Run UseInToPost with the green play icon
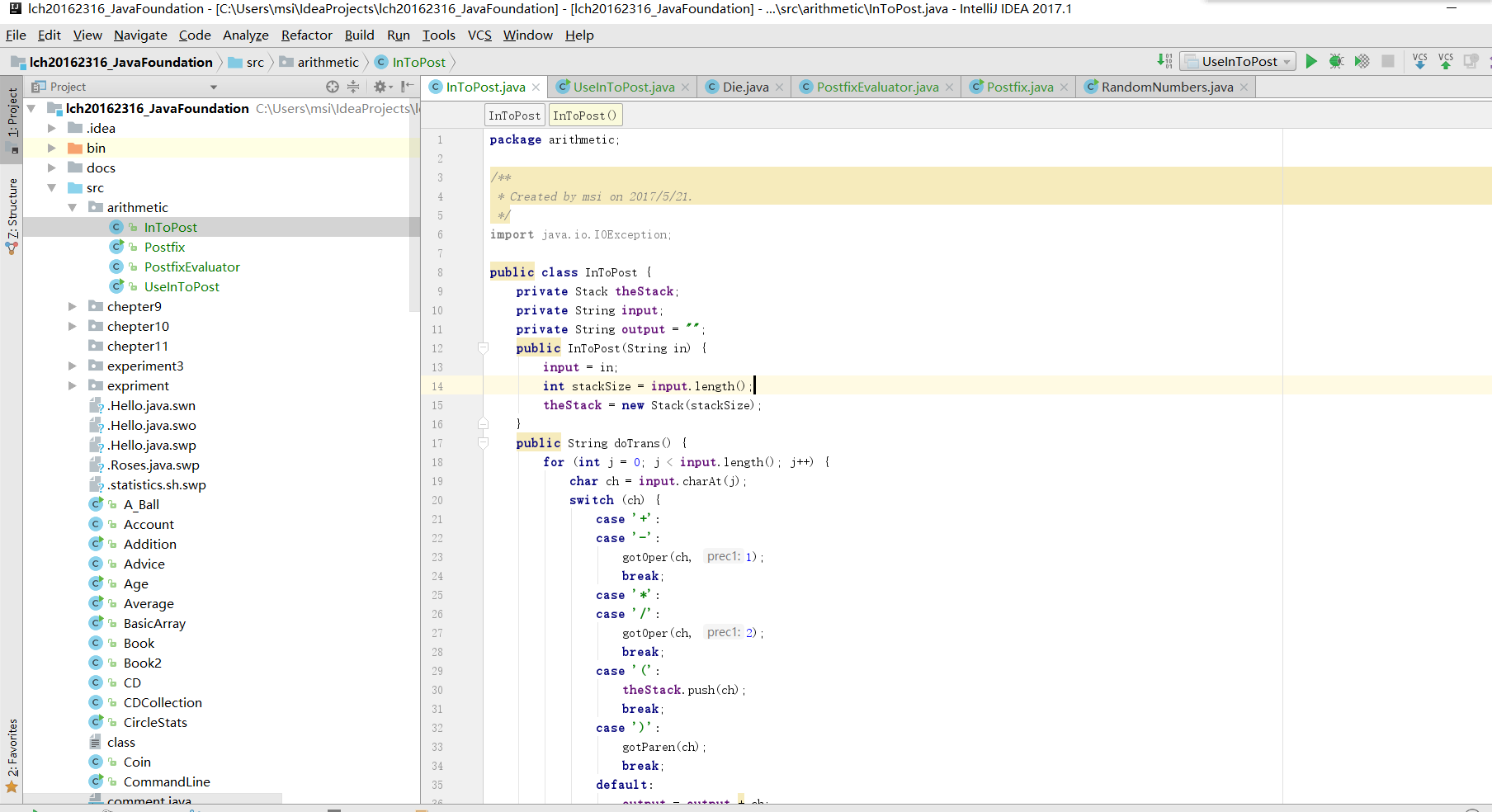The height and width of the screenshot is (812, 1492). (1311, 61)
